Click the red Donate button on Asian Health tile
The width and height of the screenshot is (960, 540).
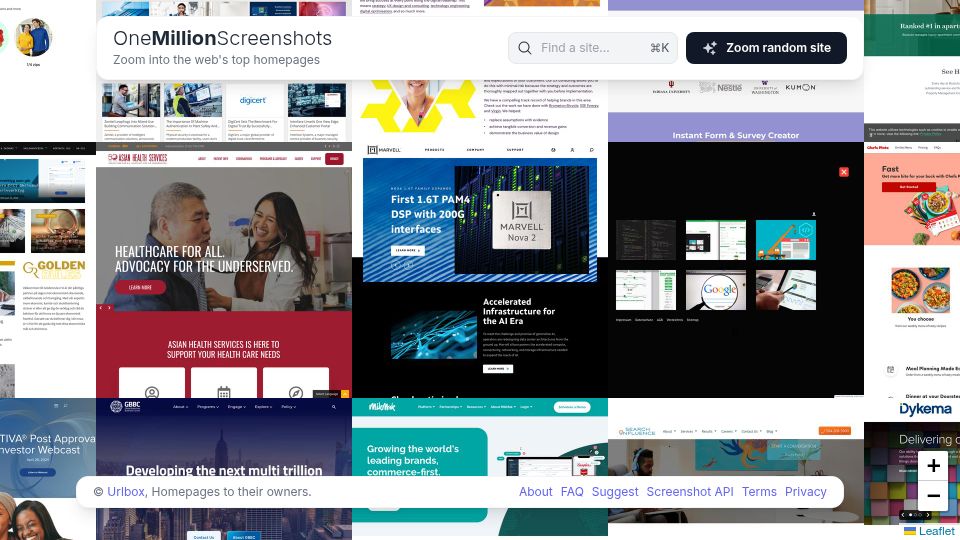point(334,159)
